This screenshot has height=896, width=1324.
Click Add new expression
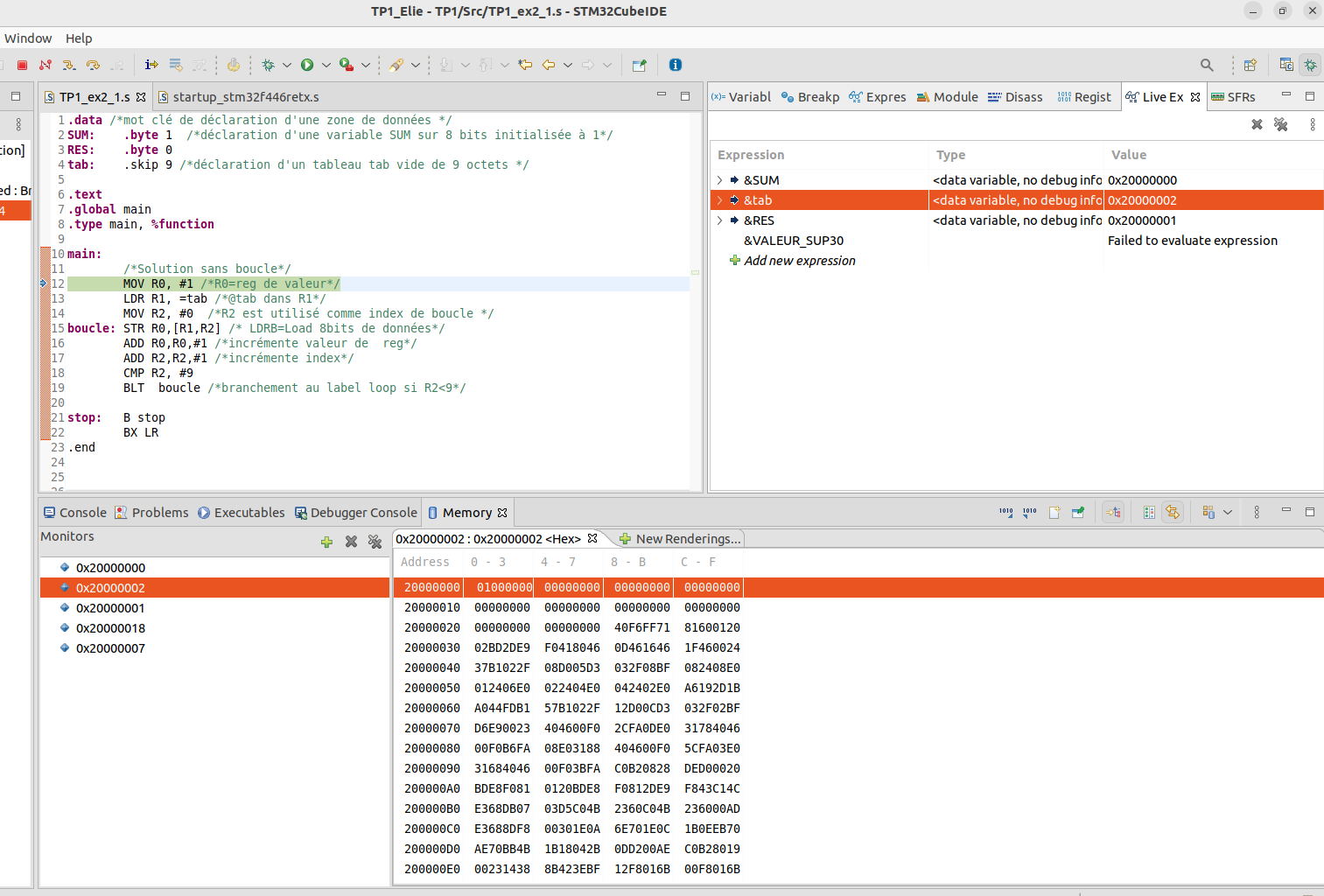[x=799, y=261]
